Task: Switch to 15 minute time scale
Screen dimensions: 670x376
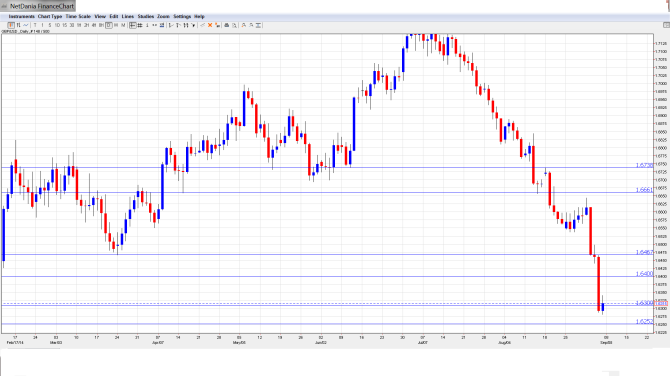Action: (65, 25)
